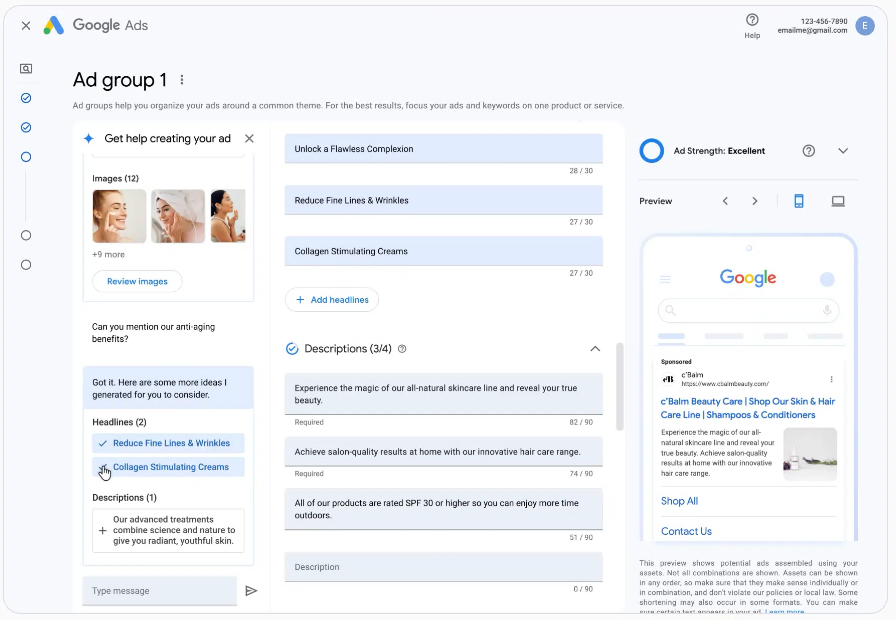Image resolution: width=896 pixels, height=620 pixels.
Task: Switch preview to mobile device icon
Action: click(799, 201)
